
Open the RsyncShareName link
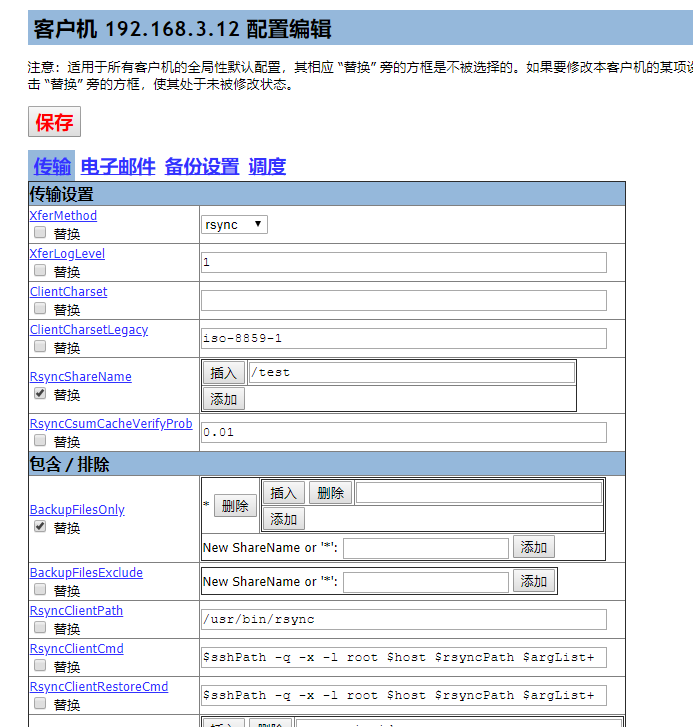point(81,376)
